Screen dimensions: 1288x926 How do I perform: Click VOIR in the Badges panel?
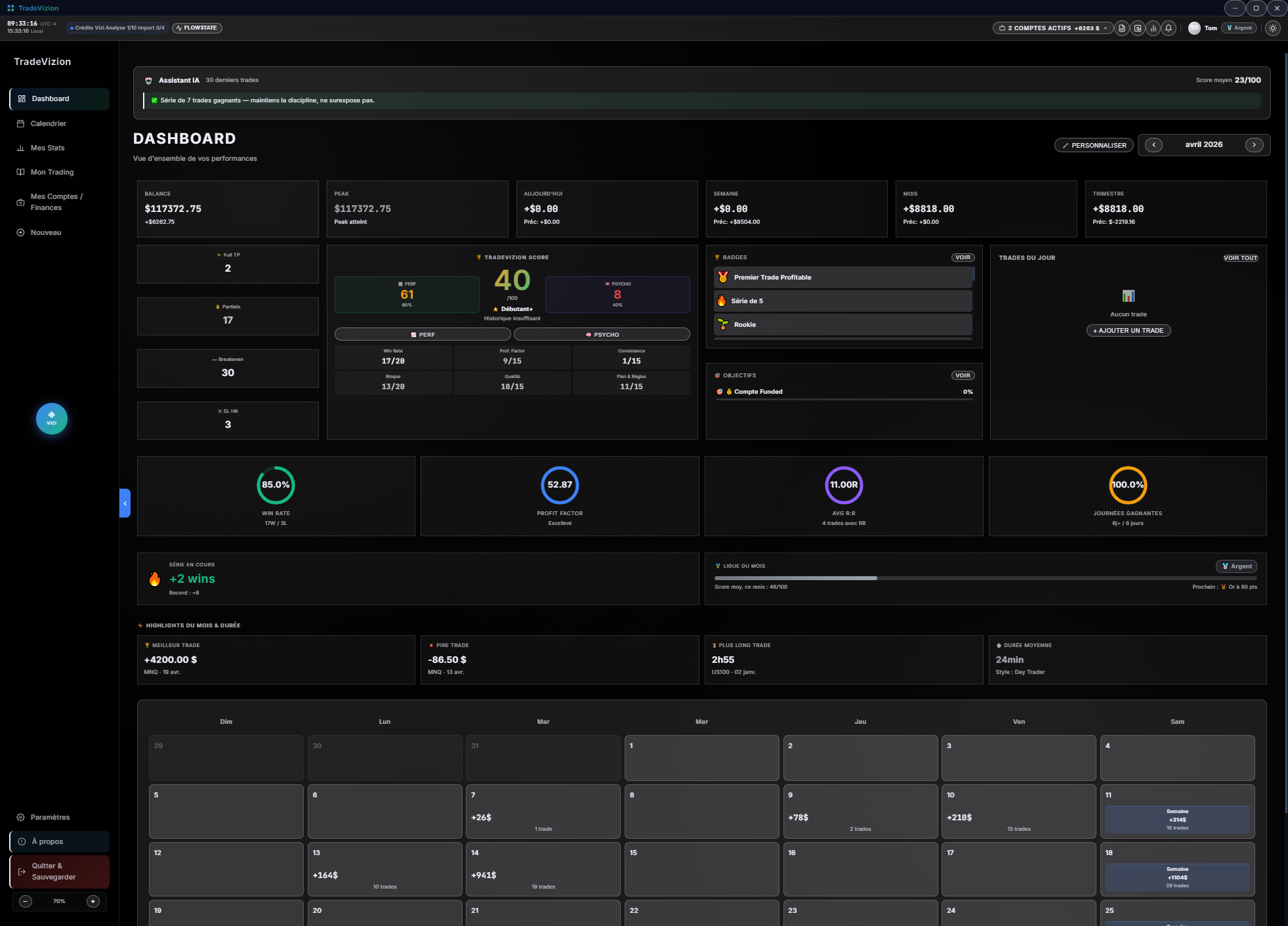[963, 257]
